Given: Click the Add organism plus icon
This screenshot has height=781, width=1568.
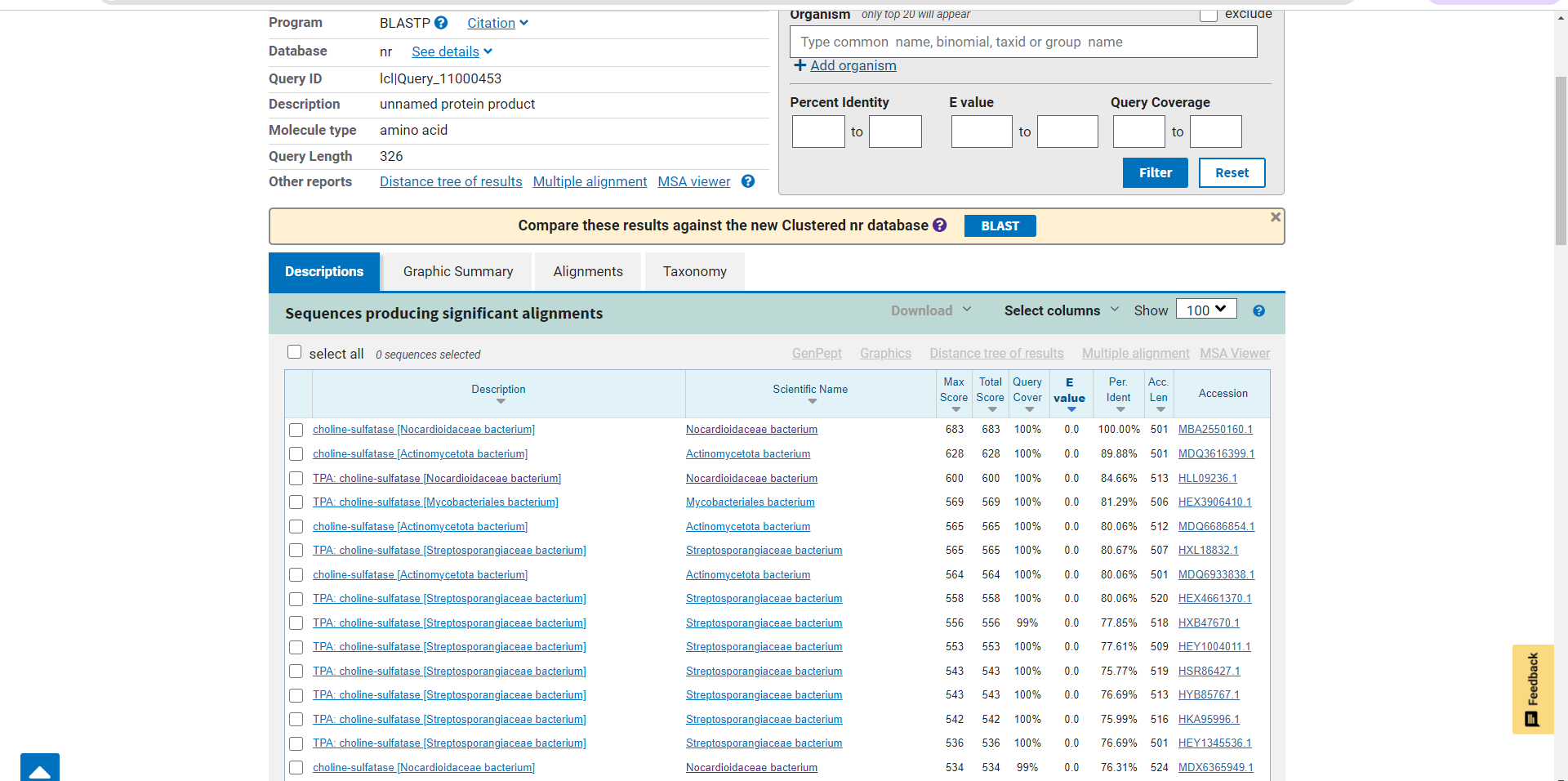Looking at the screenshot, I should click(x=800, y=65).
